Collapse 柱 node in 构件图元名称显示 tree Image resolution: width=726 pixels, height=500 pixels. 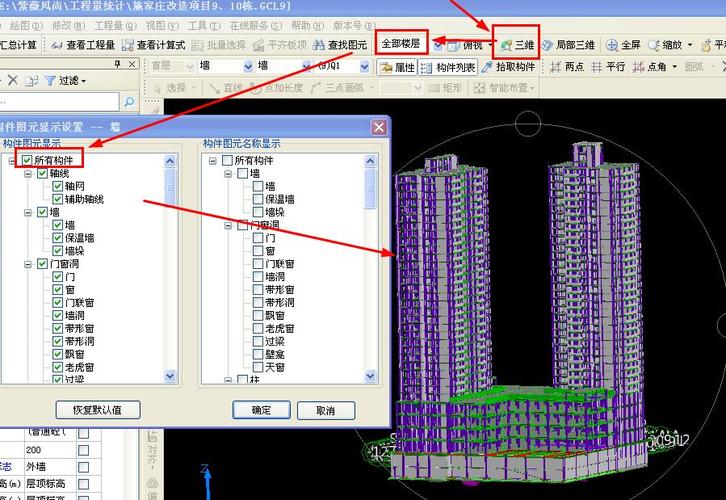(228, 380)
